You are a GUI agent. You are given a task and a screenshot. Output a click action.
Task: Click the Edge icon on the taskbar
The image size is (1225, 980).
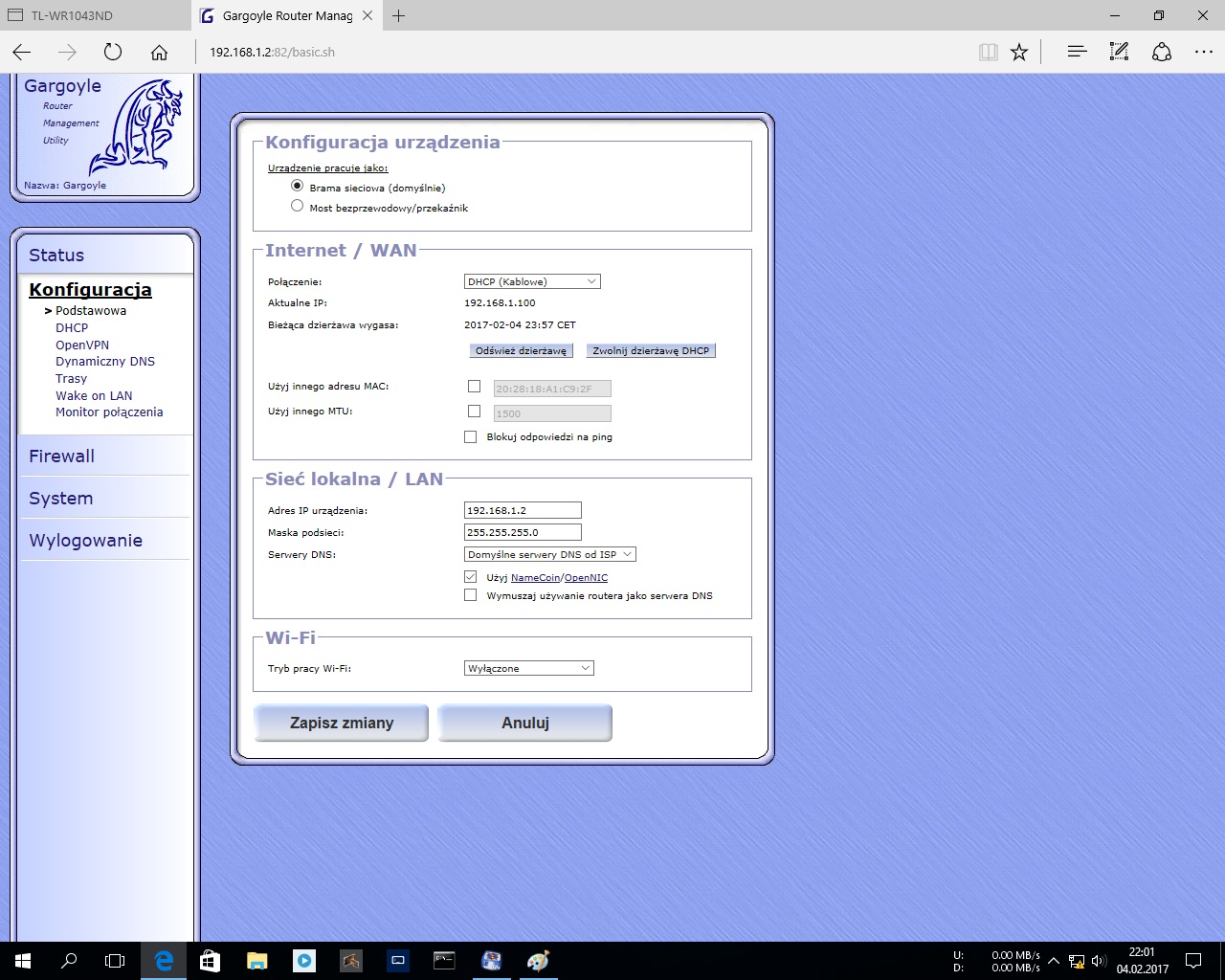(164, 961)
